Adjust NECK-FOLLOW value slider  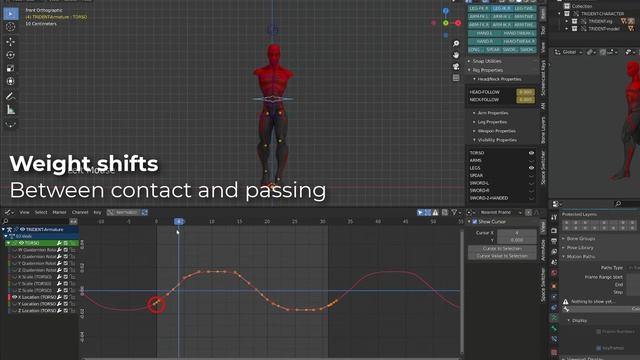(525, 100)
